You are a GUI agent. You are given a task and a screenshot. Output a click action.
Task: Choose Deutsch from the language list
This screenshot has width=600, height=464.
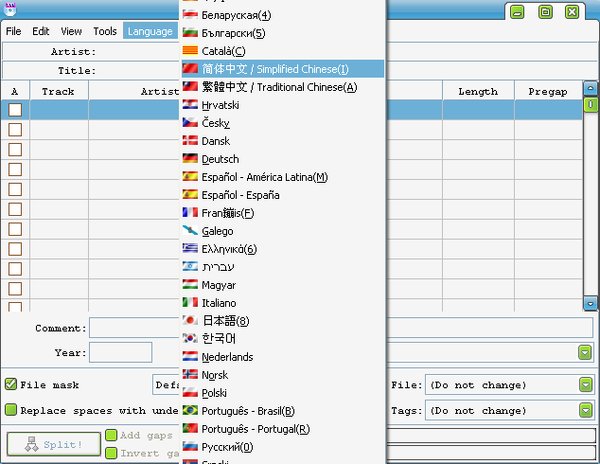pyautogui.click(x=283, y=159)
